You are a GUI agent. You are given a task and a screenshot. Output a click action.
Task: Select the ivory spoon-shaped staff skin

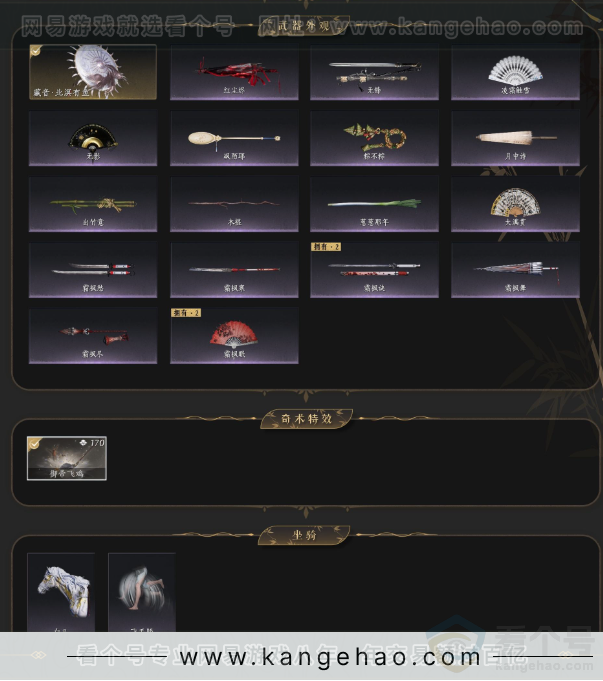[234, 139]
